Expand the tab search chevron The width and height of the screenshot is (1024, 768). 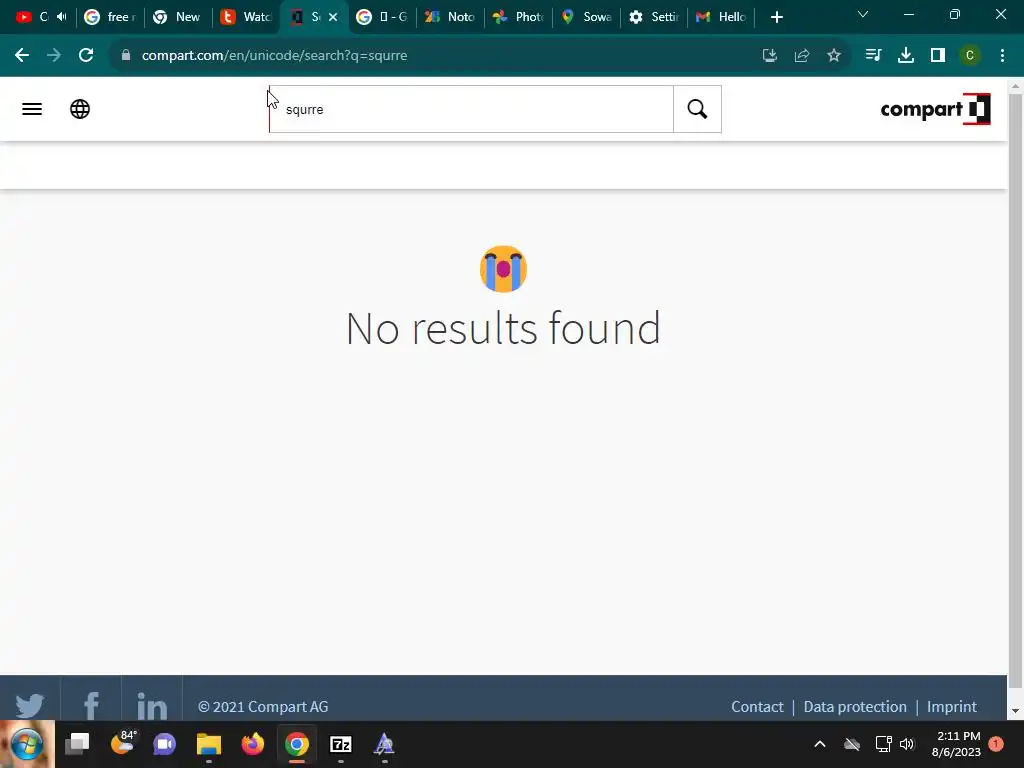863,14
